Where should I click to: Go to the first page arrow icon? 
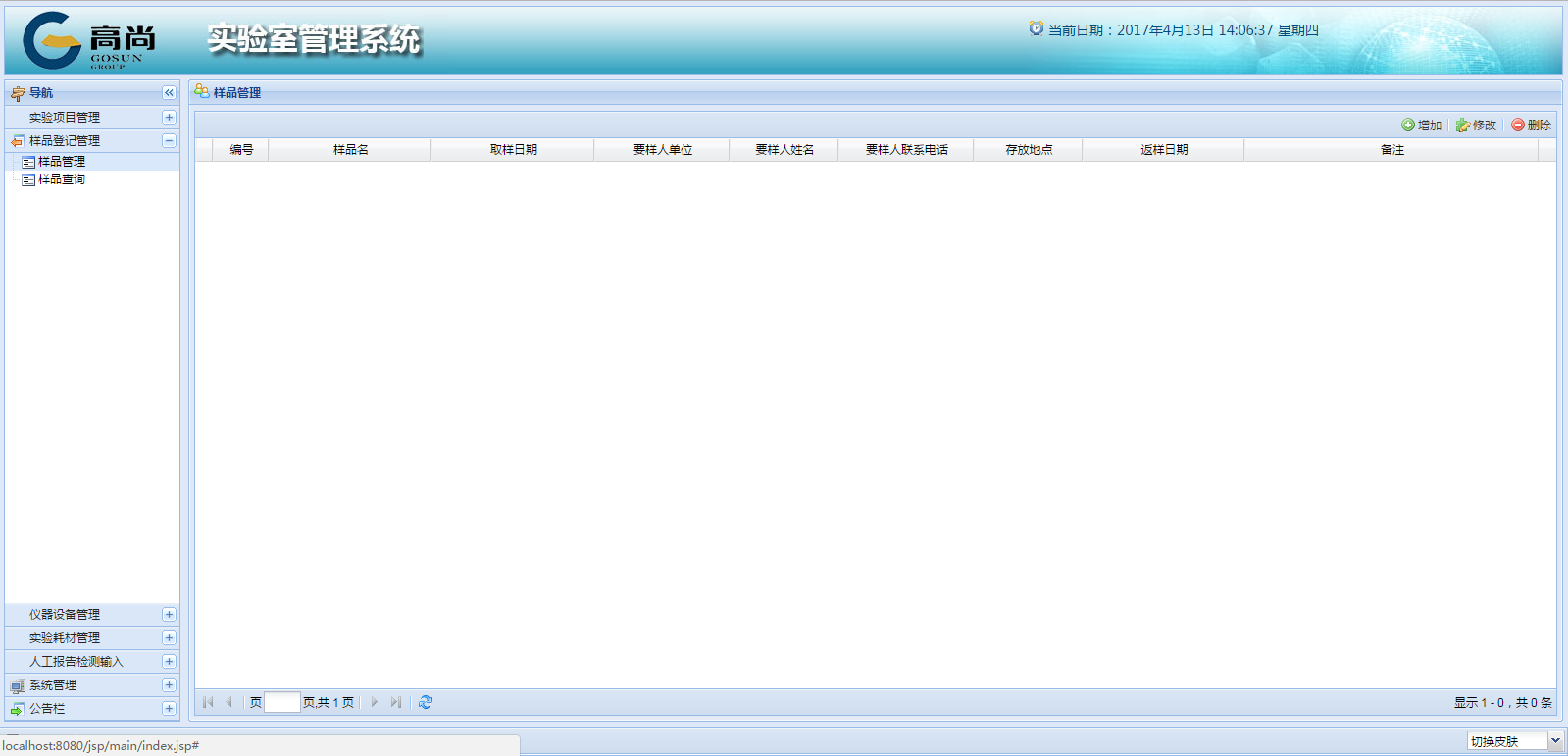tap(208, 702)
